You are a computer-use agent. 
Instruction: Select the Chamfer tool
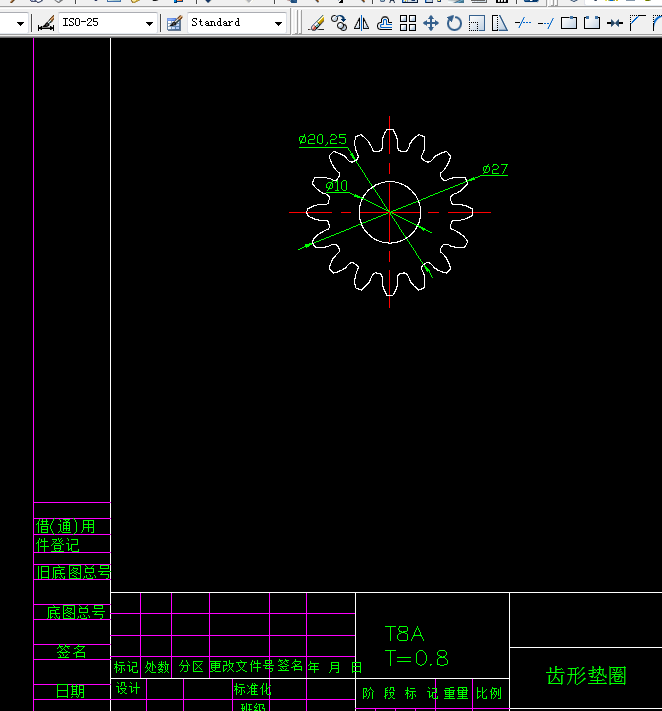(x=638, y=23)
